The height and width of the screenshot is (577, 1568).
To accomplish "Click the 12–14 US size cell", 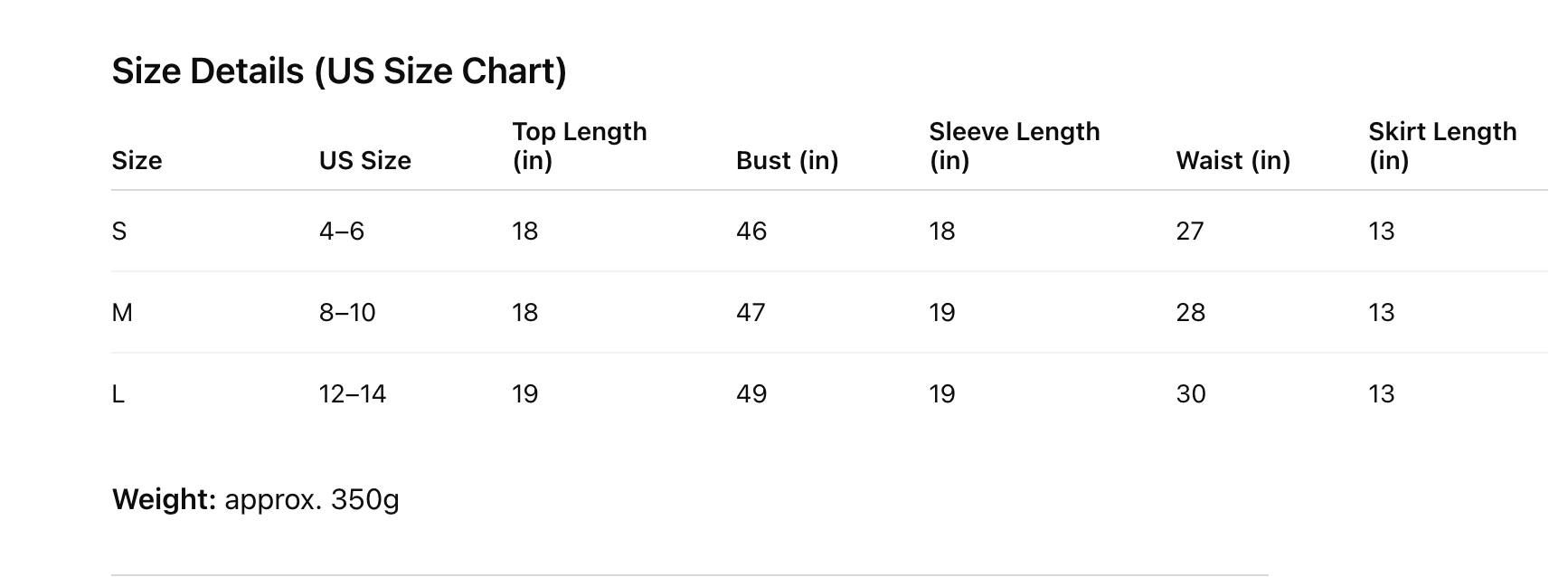I will [353, 394].
